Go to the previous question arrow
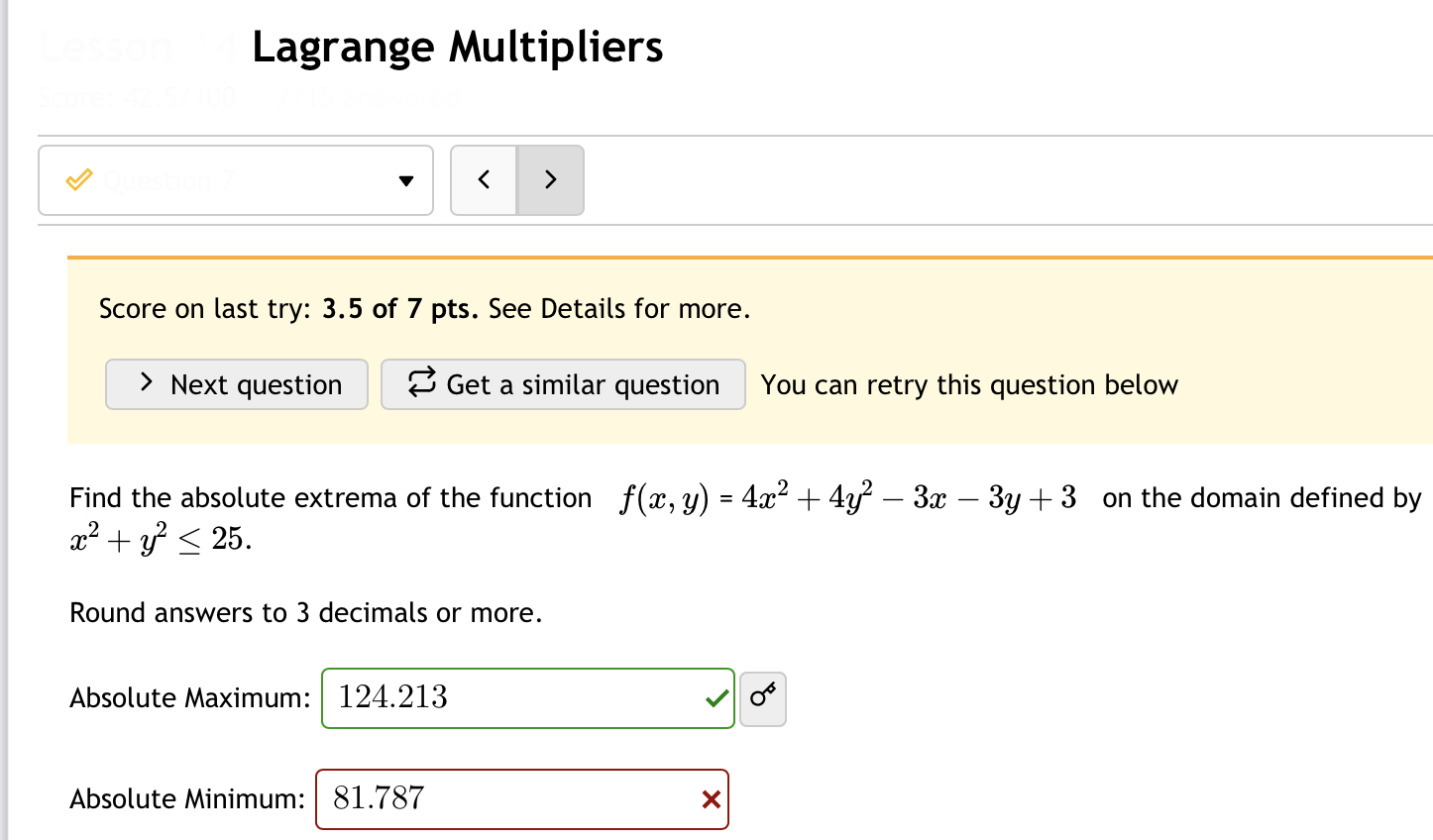The height and width of the screenshot is (840, 1433). pyautogui.click(x=484, y=180)
